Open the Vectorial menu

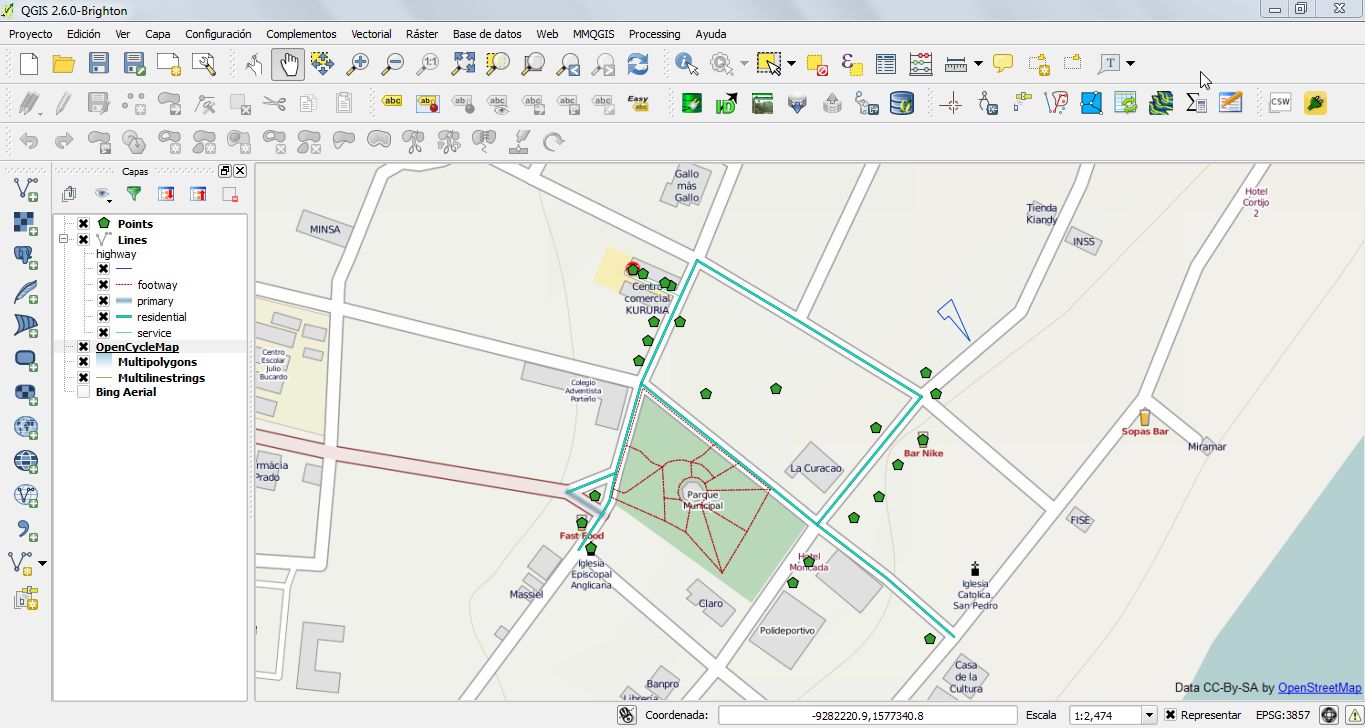tap(371, 34)
